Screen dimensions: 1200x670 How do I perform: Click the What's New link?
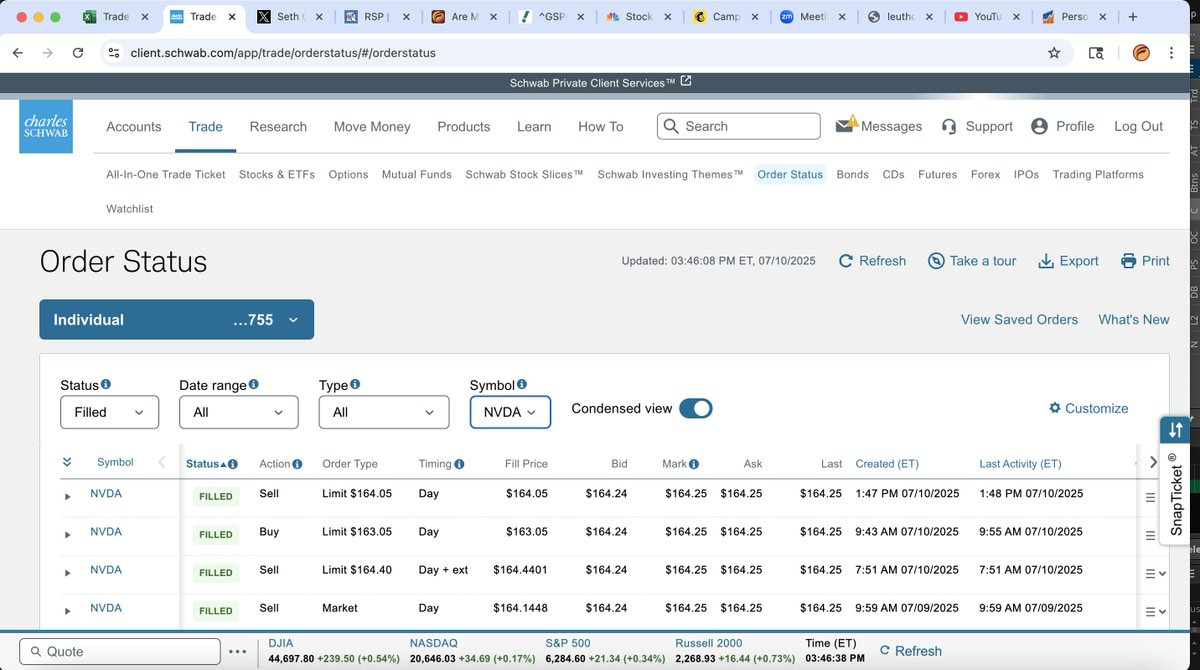pyautogui.click(x=1134, y=320)
